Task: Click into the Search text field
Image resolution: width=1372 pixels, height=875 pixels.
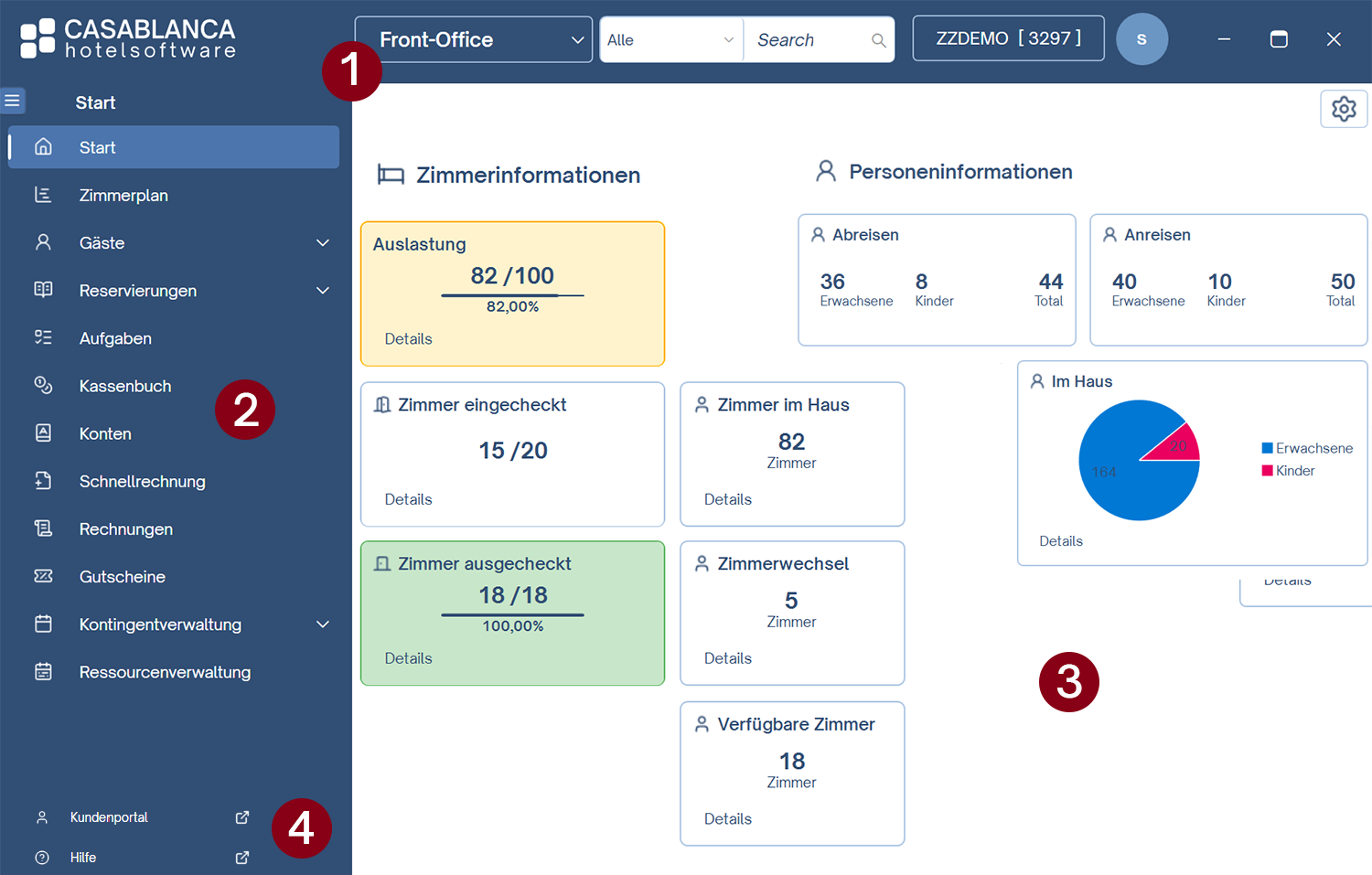Action: [805, 40]
